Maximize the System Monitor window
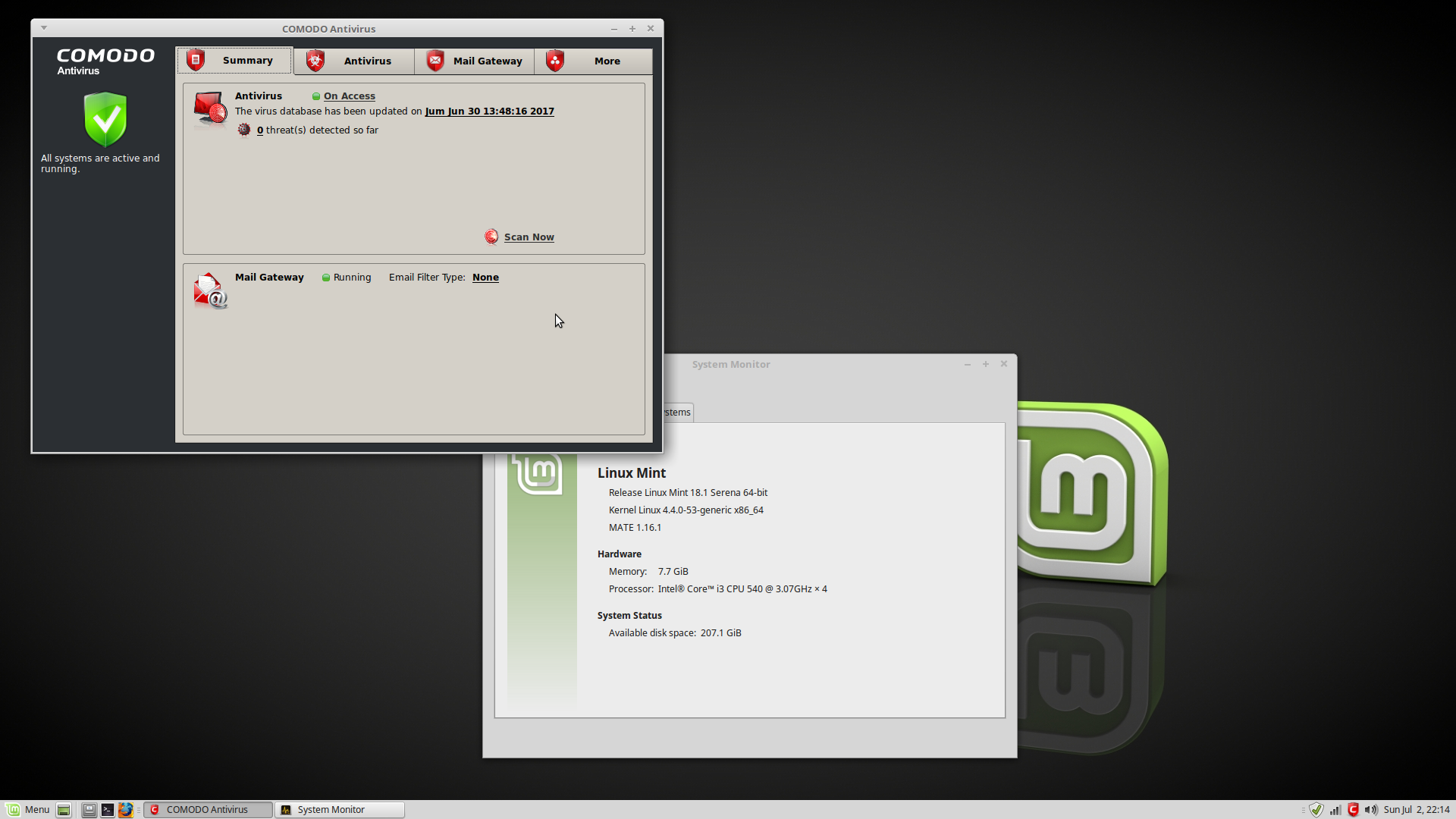 tap(986, 365)
